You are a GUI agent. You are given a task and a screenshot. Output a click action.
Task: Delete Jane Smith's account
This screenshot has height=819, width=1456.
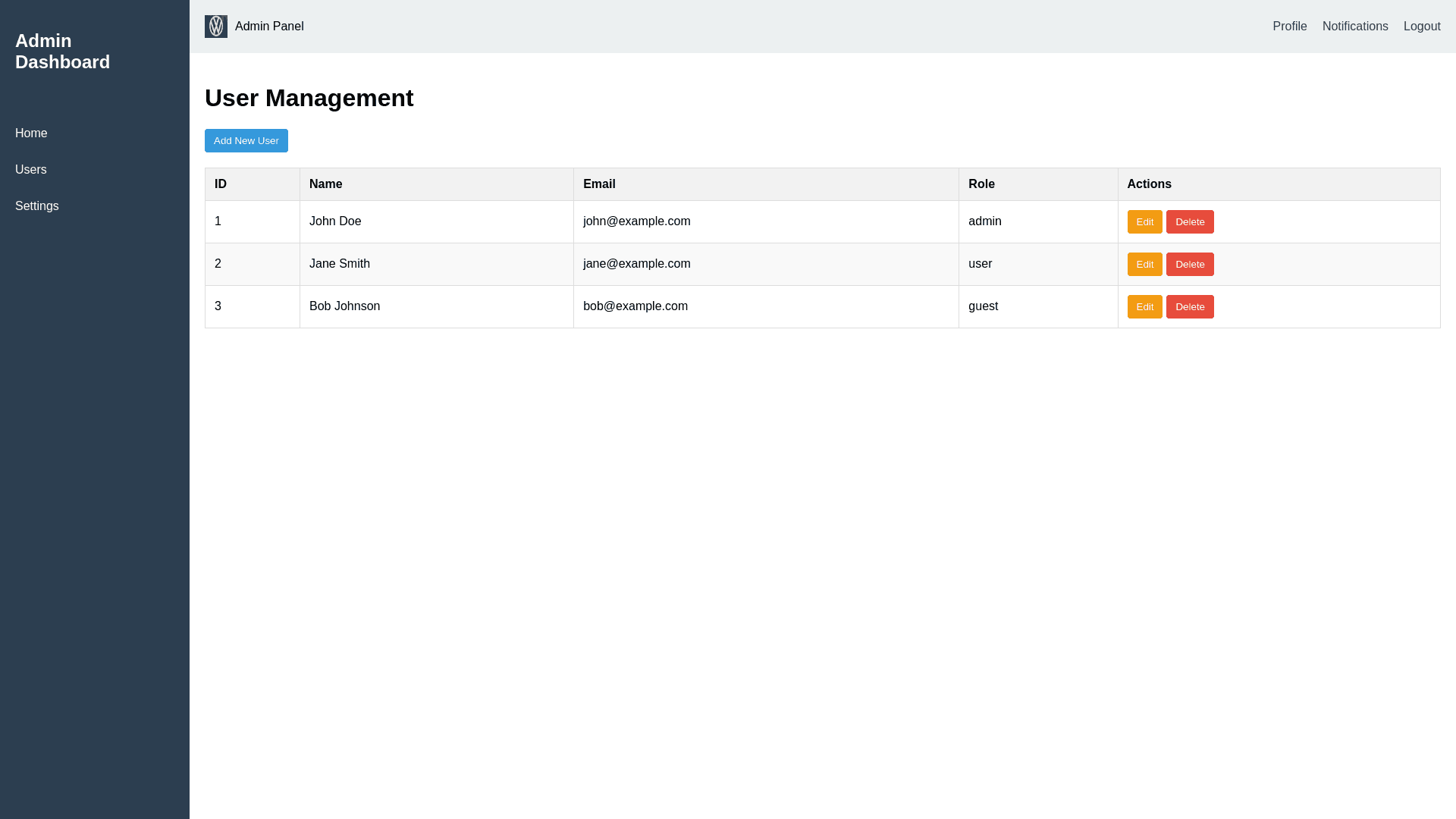(1189, 265)
